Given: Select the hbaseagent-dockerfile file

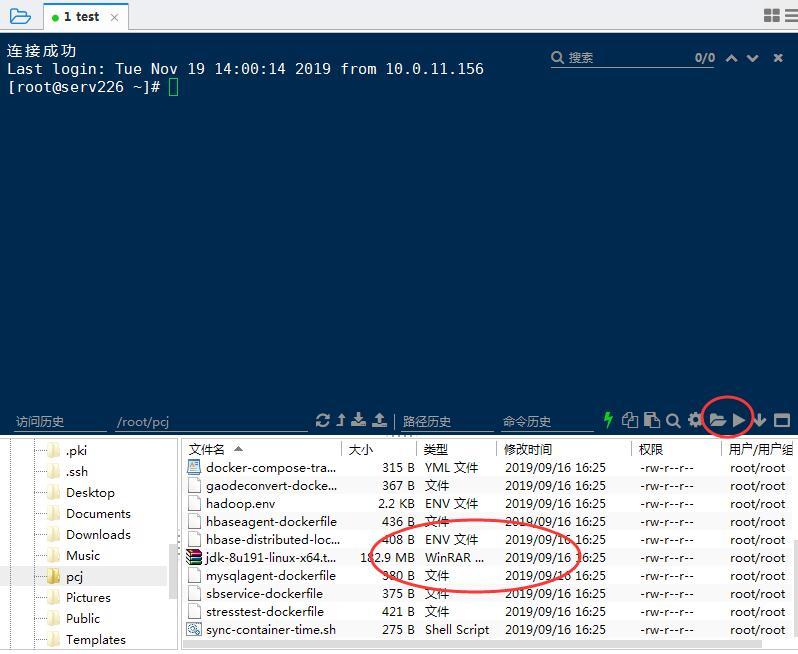Looking at the screenshot, I should (x=271, y=522).
